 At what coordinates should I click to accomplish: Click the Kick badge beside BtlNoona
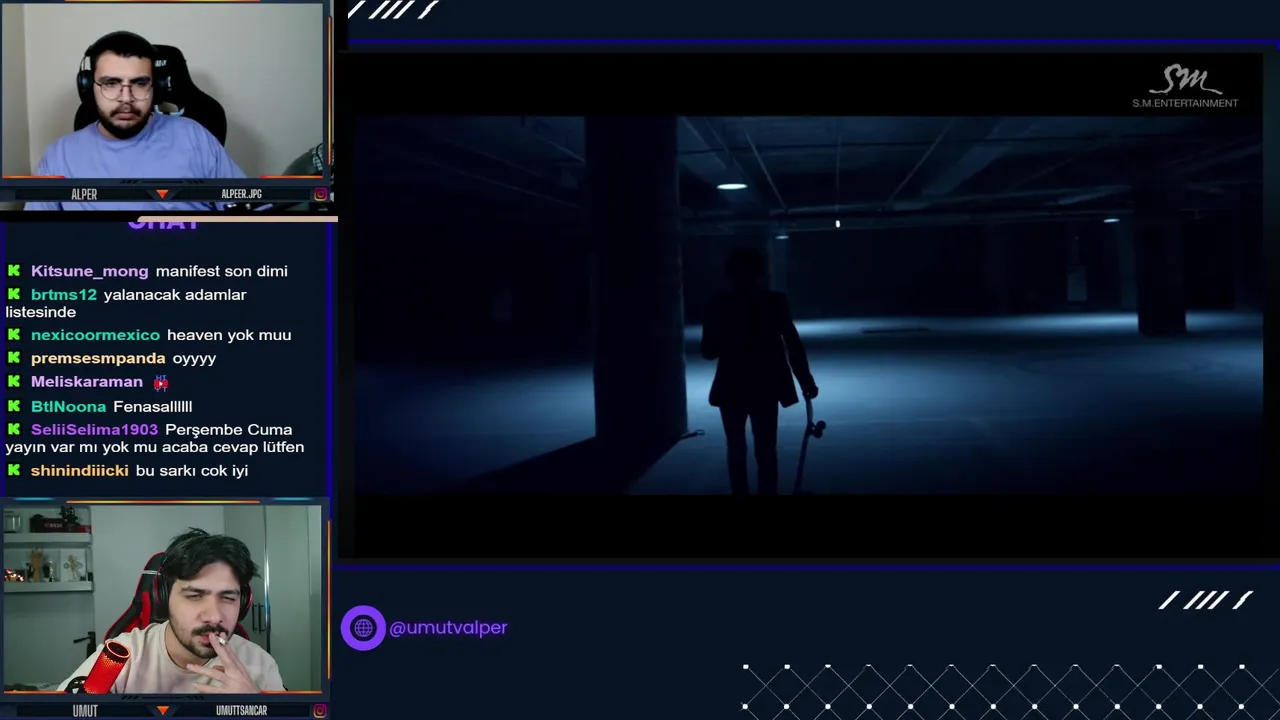(14, 406)
